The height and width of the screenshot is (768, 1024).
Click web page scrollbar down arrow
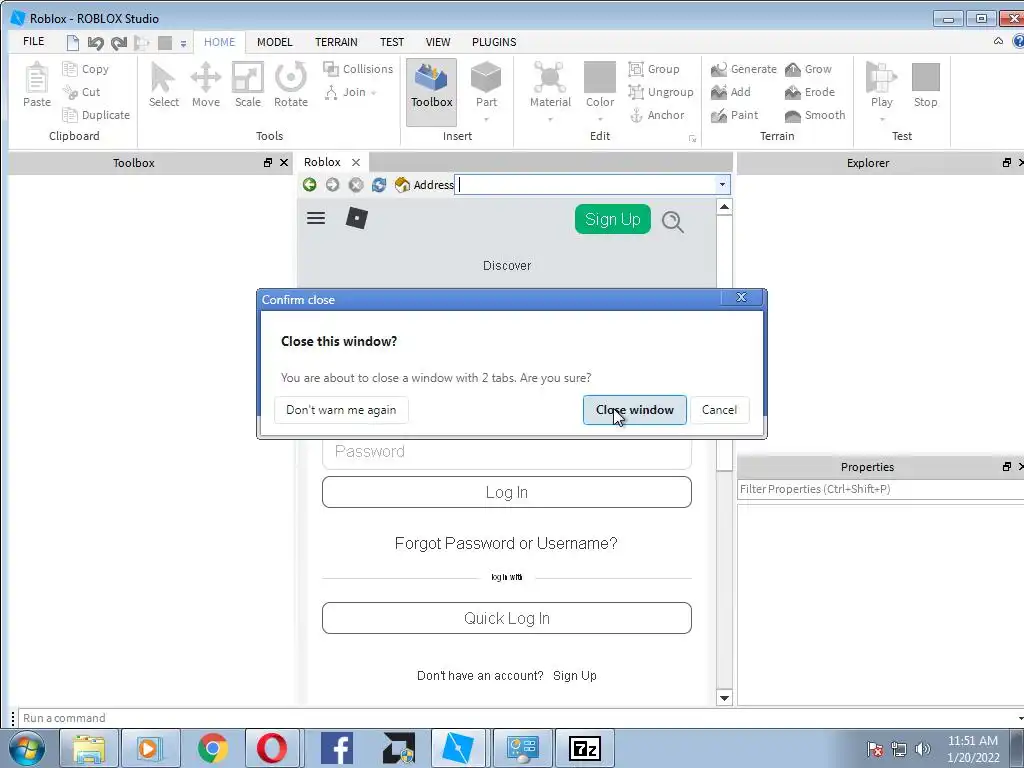(724, 697)
